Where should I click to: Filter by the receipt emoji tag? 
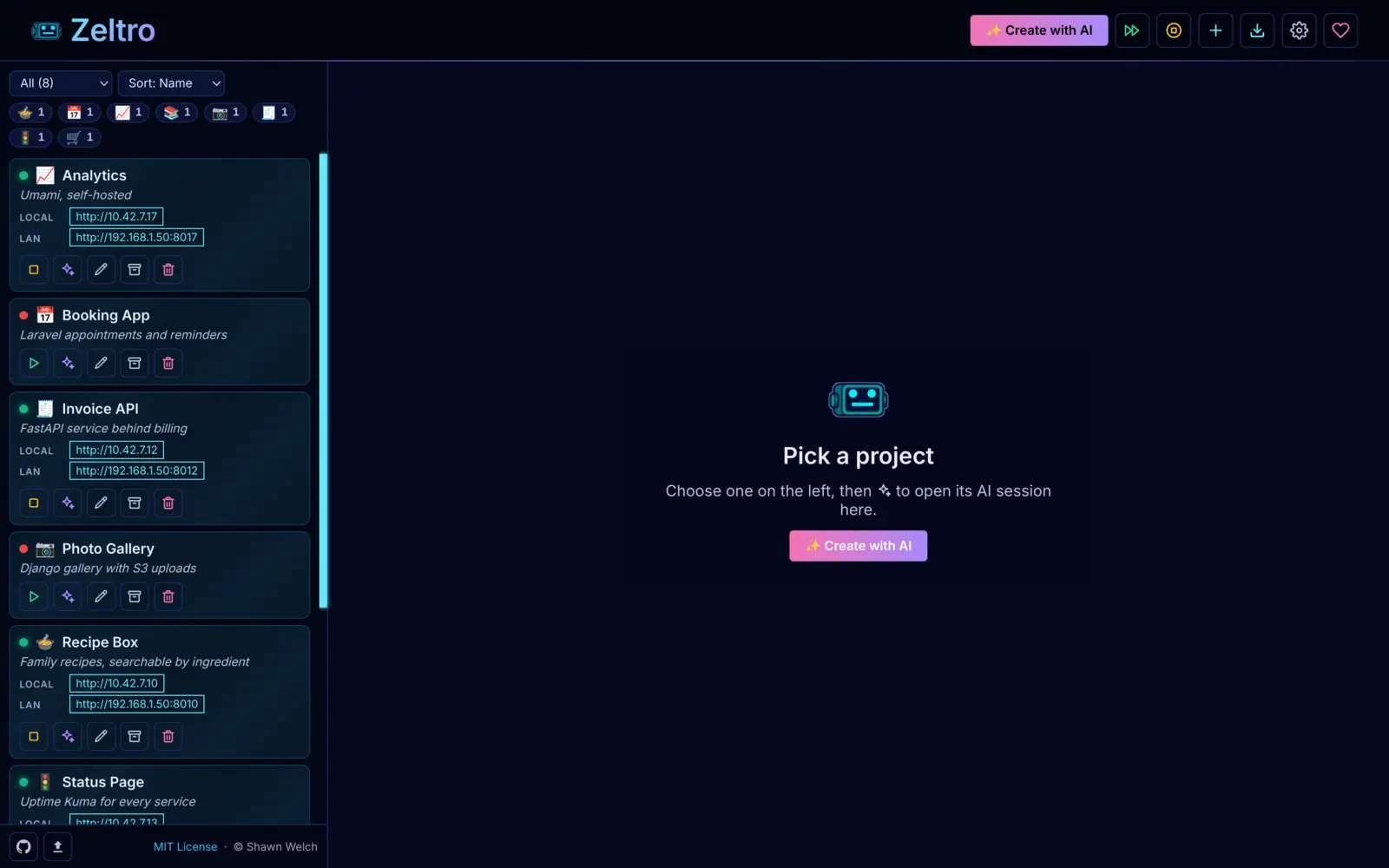274,113
